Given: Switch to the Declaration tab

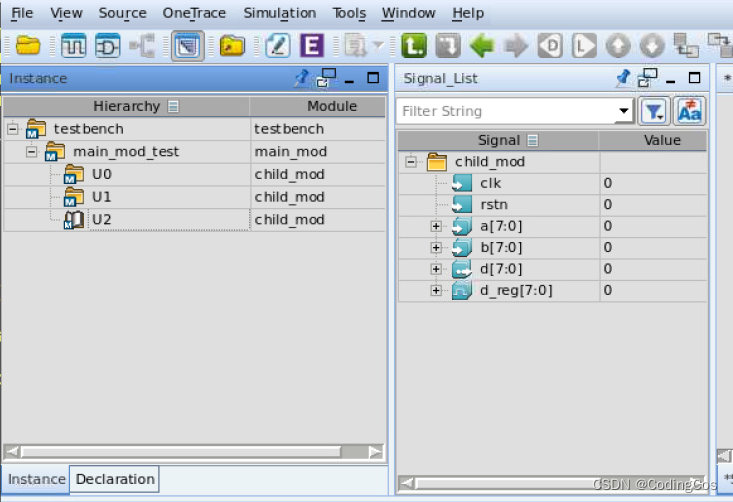Looking at the screenshot, I should pyautogui.click(x=115, y=479).
